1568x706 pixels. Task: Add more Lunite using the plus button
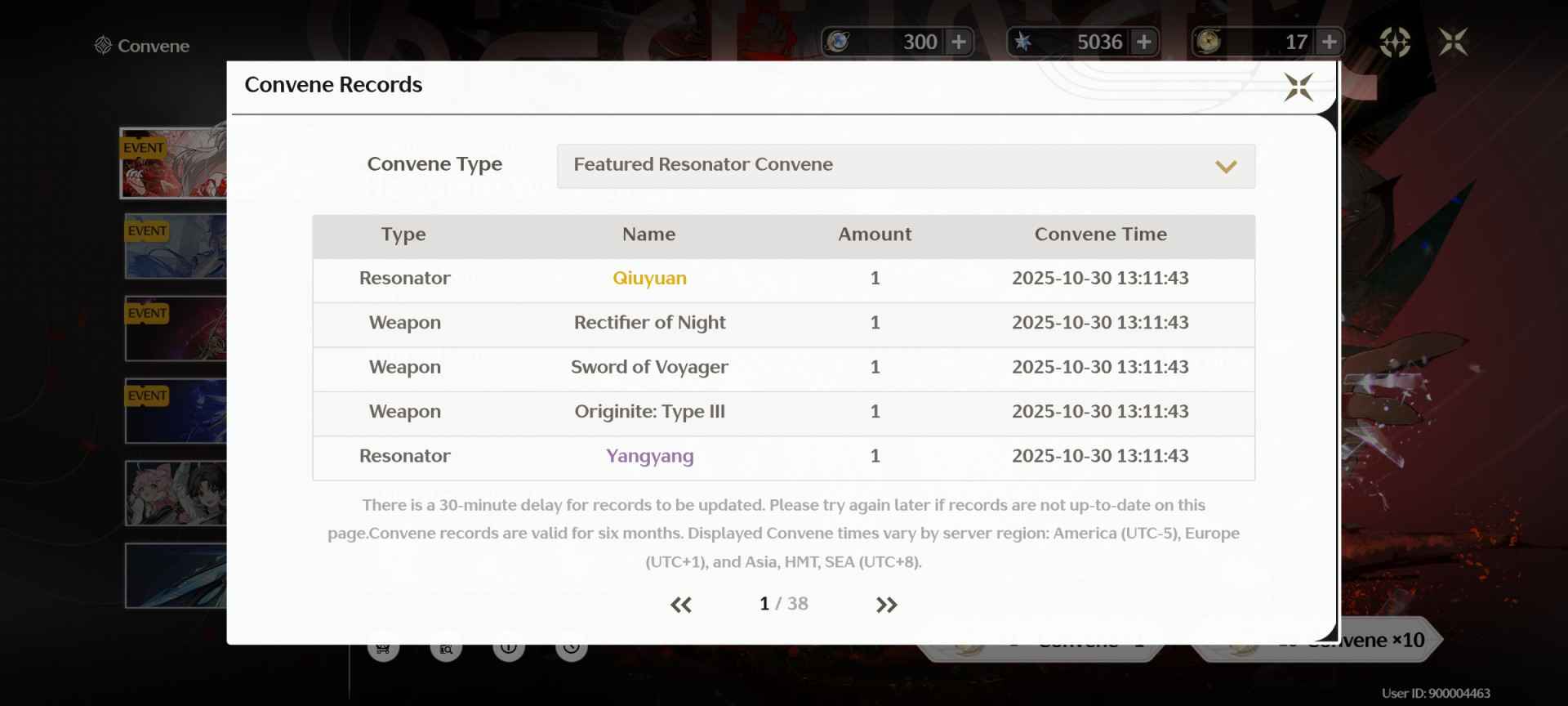(959, 42)
